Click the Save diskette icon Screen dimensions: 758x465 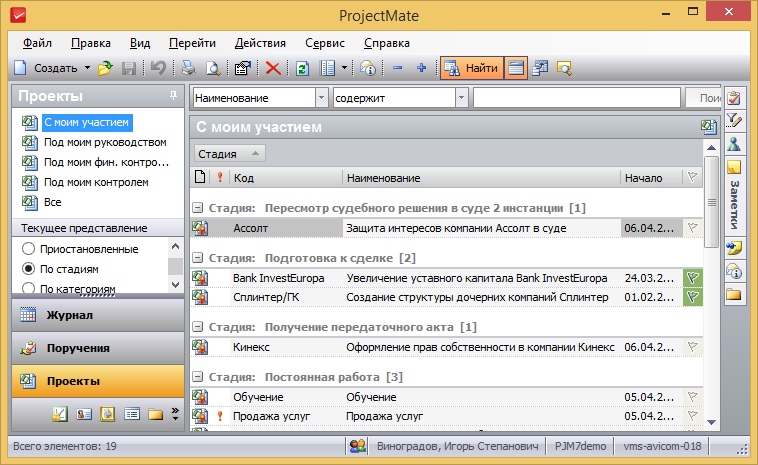(x=129, y=68)
